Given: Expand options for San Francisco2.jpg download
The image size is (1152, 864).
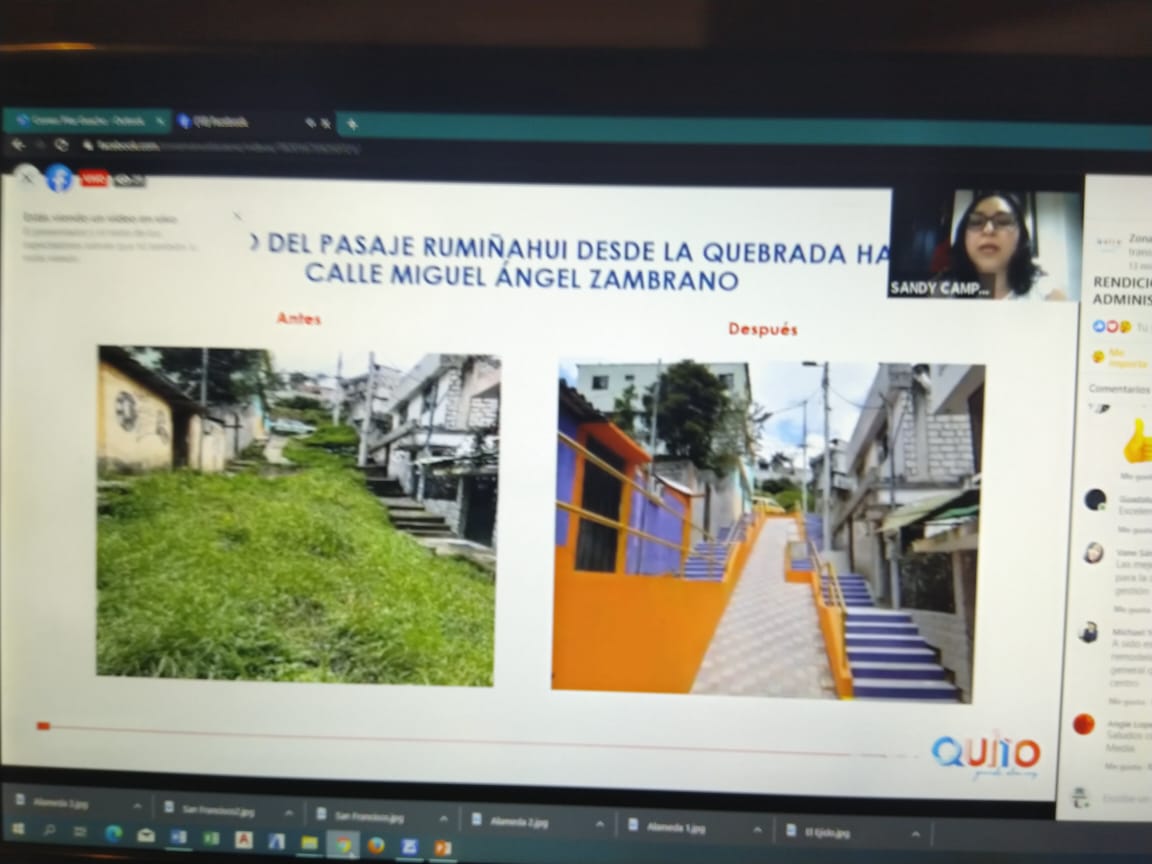Looking at the screenshot, I should click(289, 811).
